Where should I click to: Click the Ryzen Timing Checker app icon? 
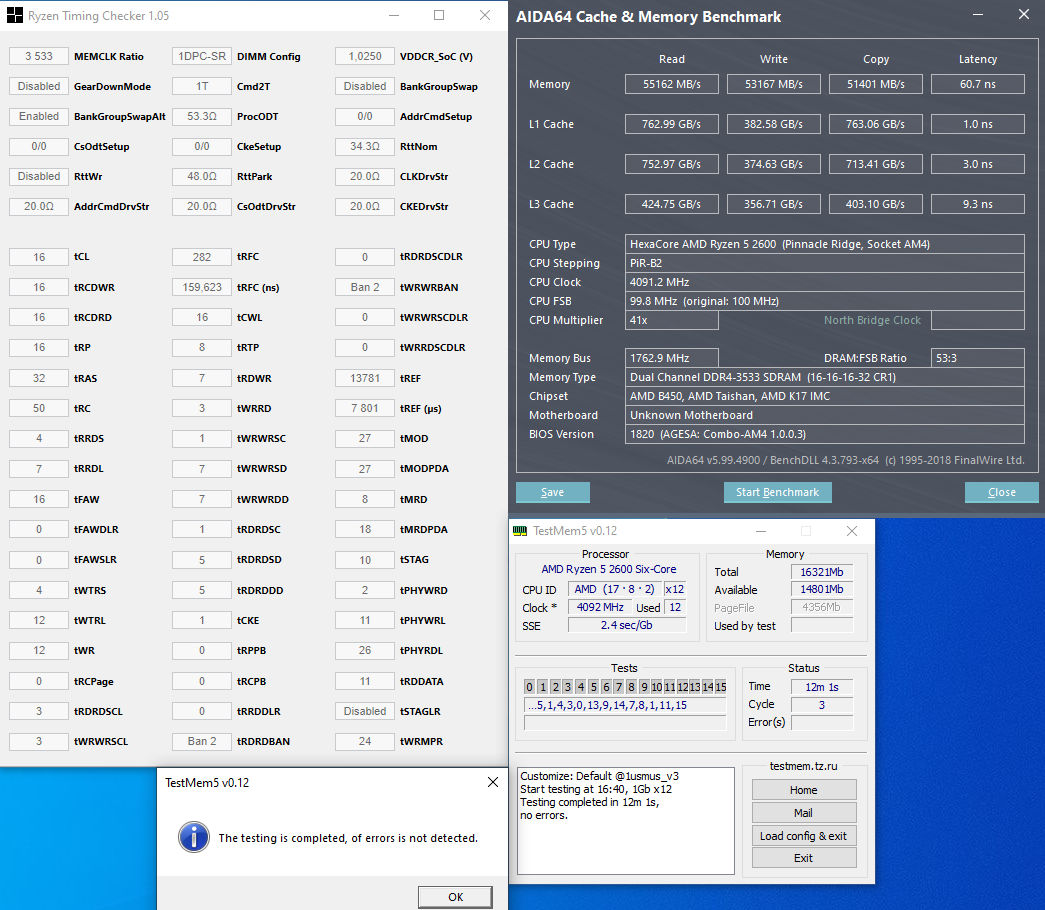pos(15,15)
